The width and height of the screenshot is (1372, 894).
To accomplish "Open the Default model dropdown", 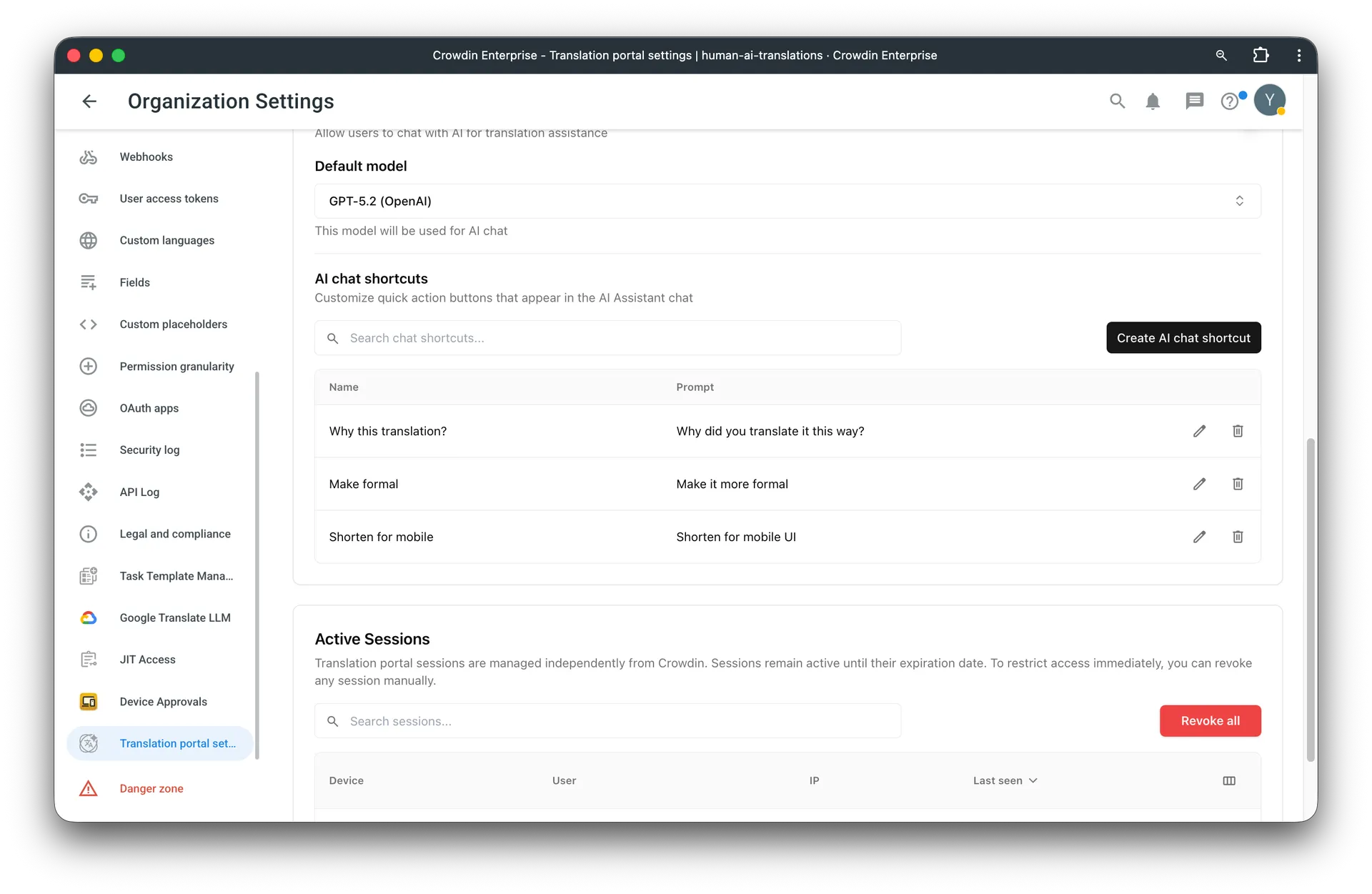I will click(x=787, y=201).
